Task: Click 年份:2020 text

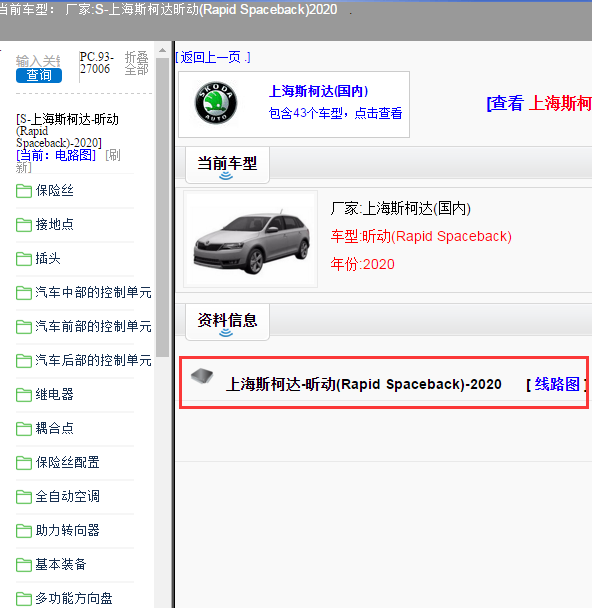Action: 362,264
